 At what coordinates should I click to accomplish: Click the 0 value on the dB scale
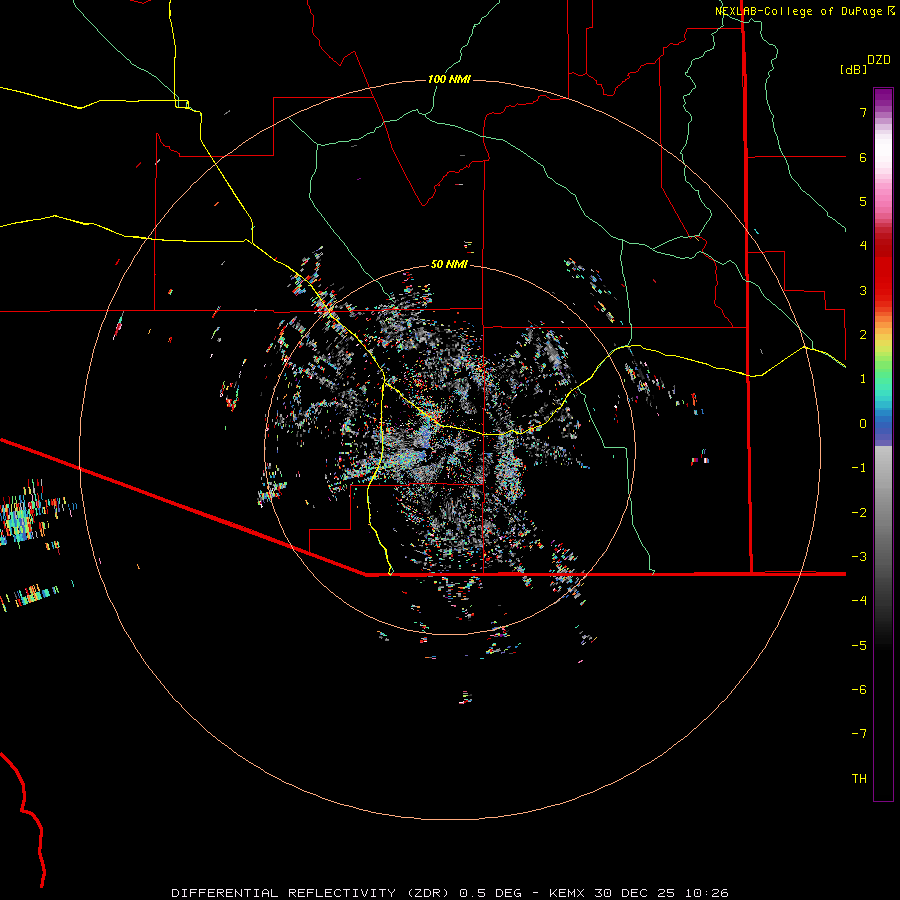tap(862, 423)
